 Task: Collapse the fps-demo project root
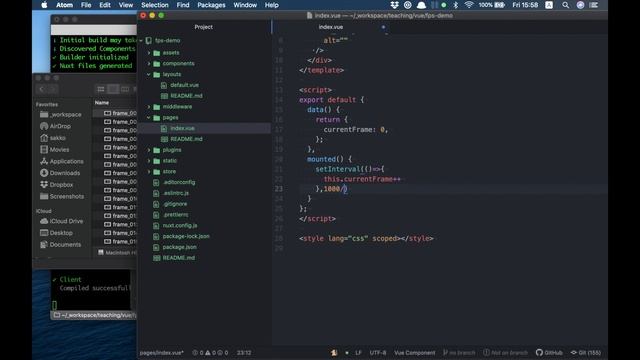pyautogui.click(x=141, y=40)
